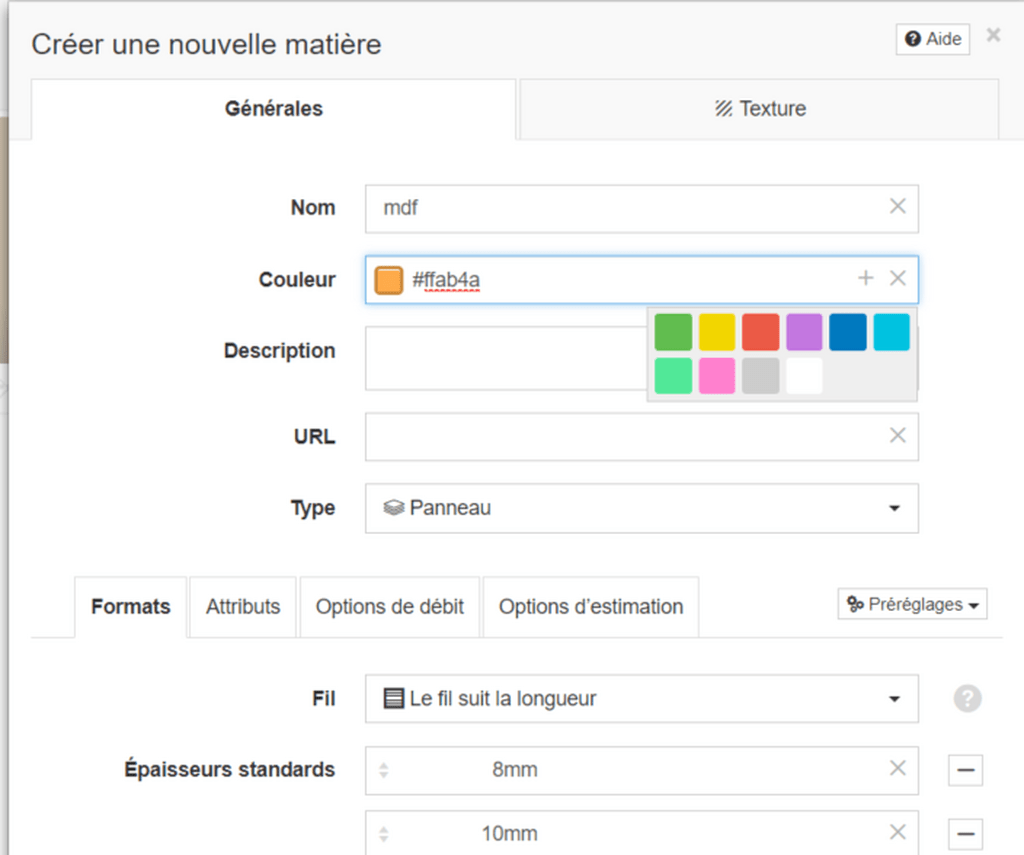Expand the Fil grain direction dropdown

(641, 698)
